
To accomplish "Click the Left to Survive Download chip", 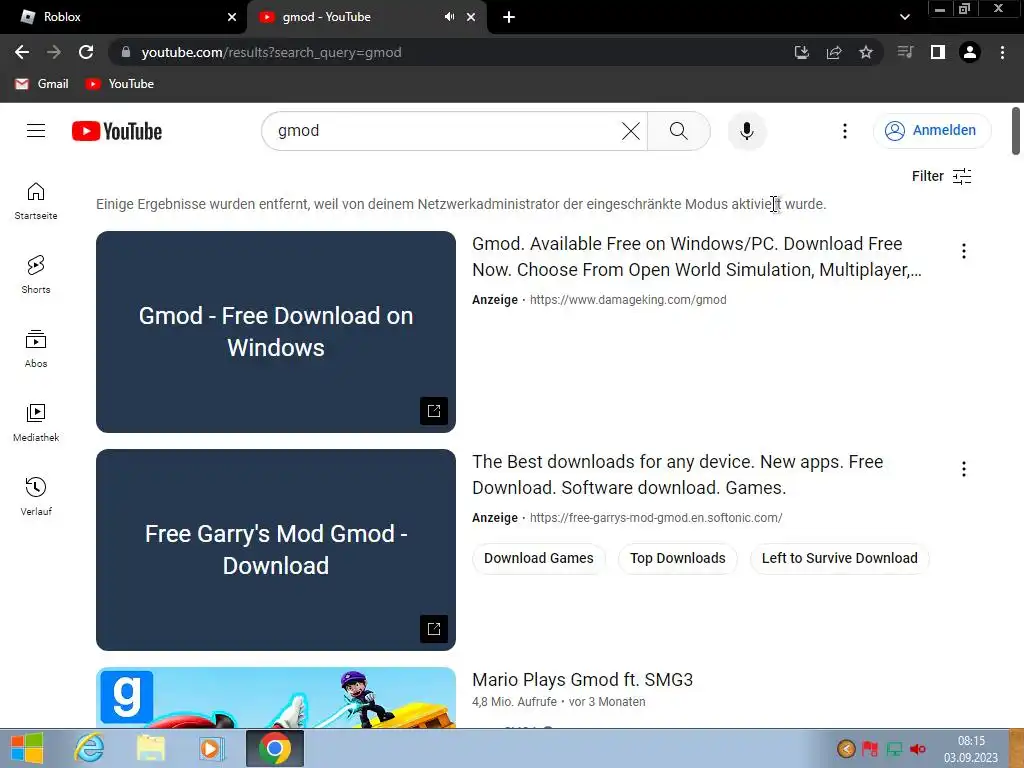I will point(839,558).
